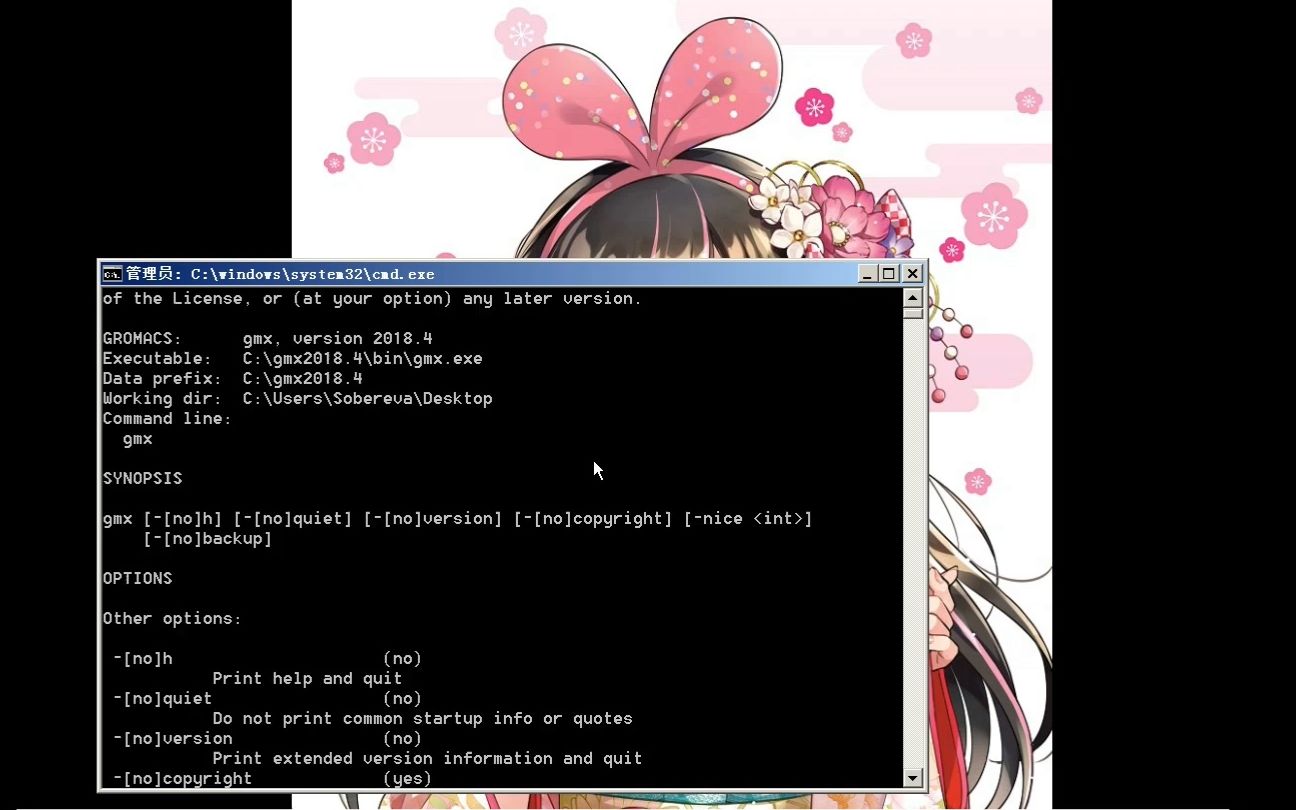Click 'Print extended version information and quit'

tap(427, 759)
